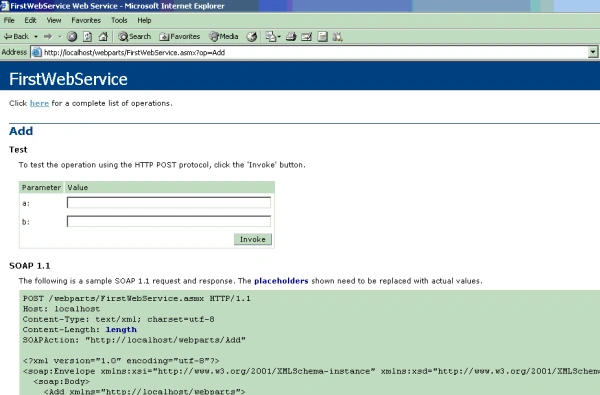The image size is (600, 395).
Task: Go to the home page icon
Action: click(x=103, y=36)
